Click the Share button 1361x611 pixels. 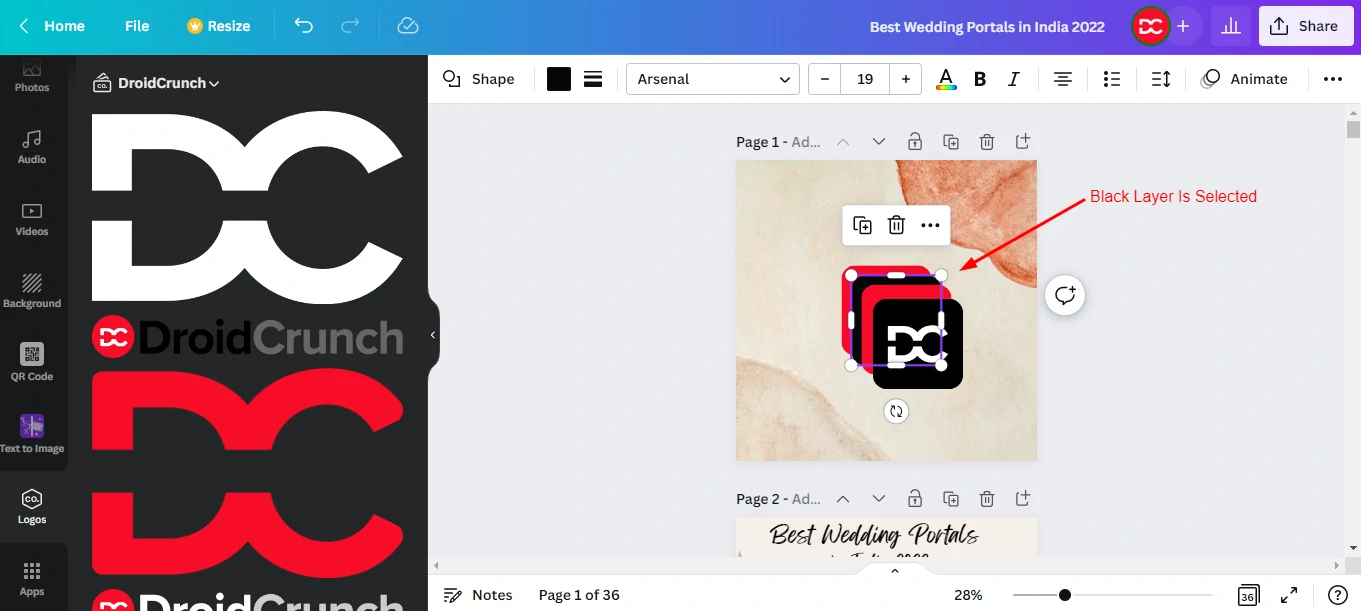(1306, 26)
